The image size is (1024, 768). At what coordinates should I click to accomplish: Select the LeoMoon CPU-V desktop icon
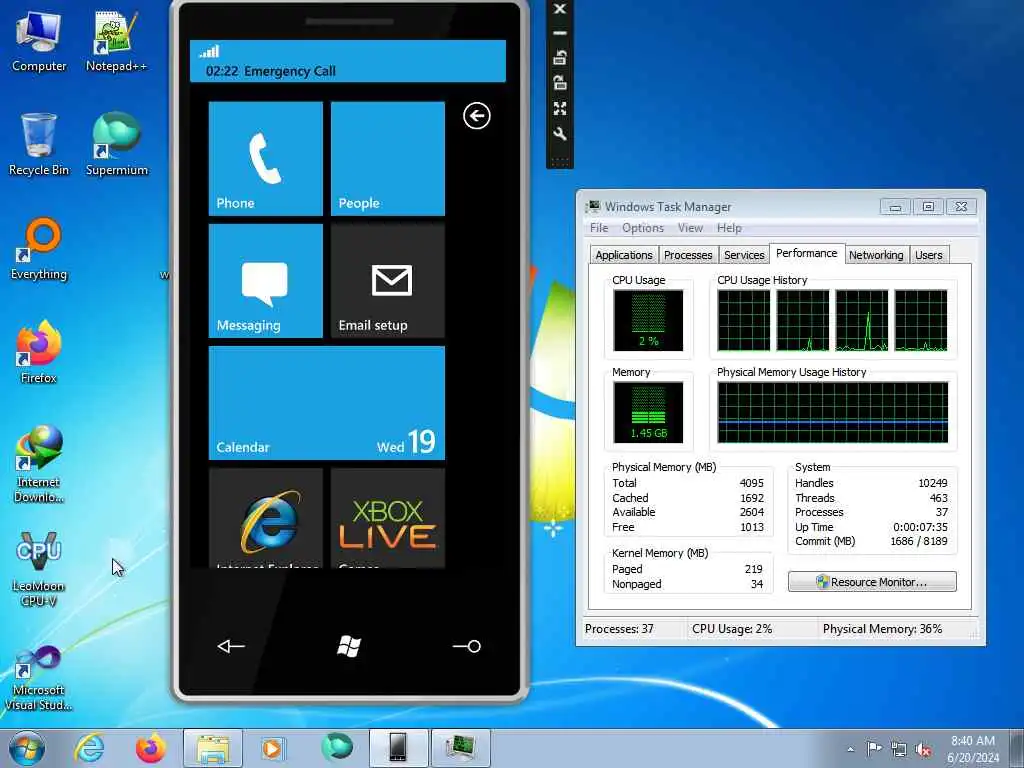click(x=39, y=568)
